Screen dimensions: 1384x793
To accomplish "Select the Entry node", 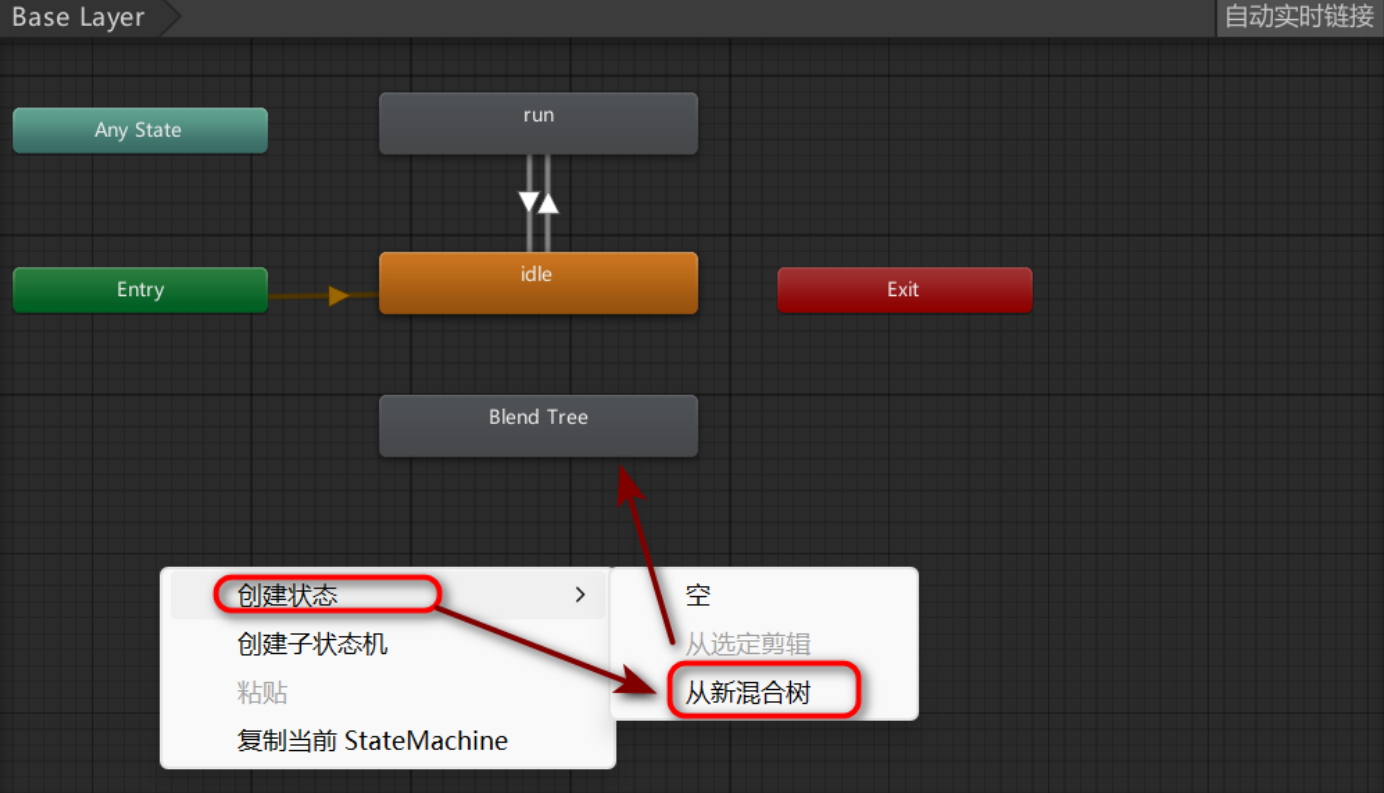I will 140,290.
